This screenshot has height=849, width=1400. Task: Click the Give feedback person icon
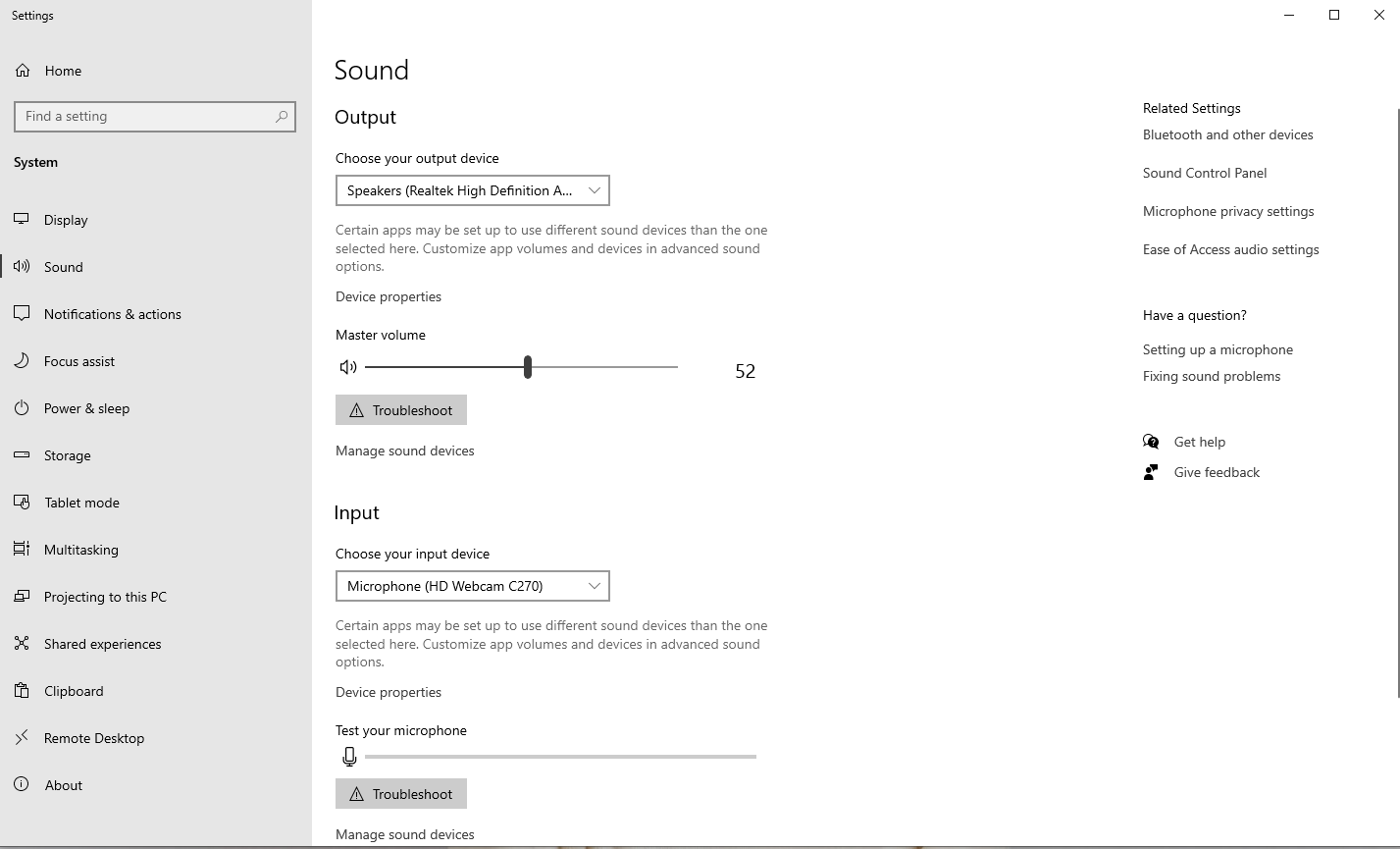(1151, 472)
